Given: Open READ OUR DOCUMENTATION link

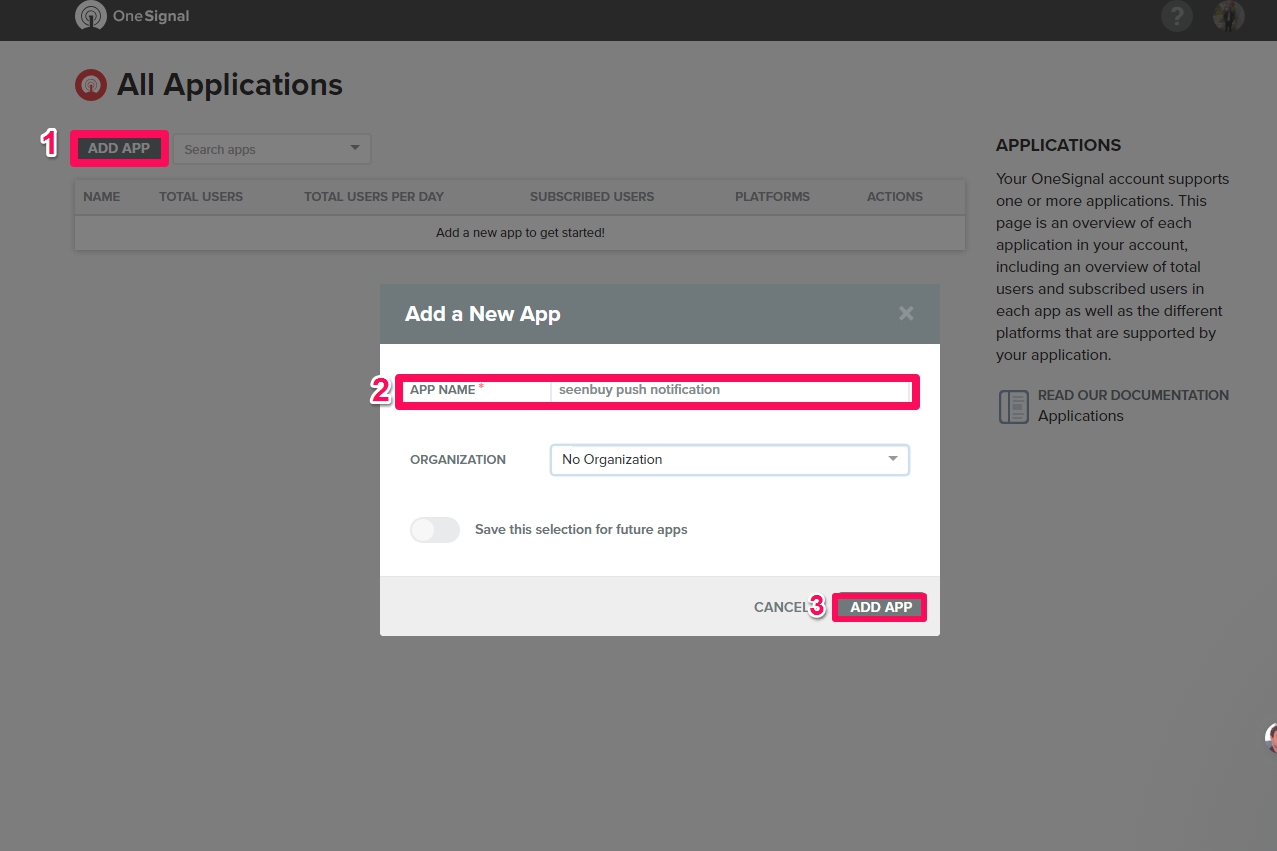Looking at the screenshot, I should click(1133, 395).
